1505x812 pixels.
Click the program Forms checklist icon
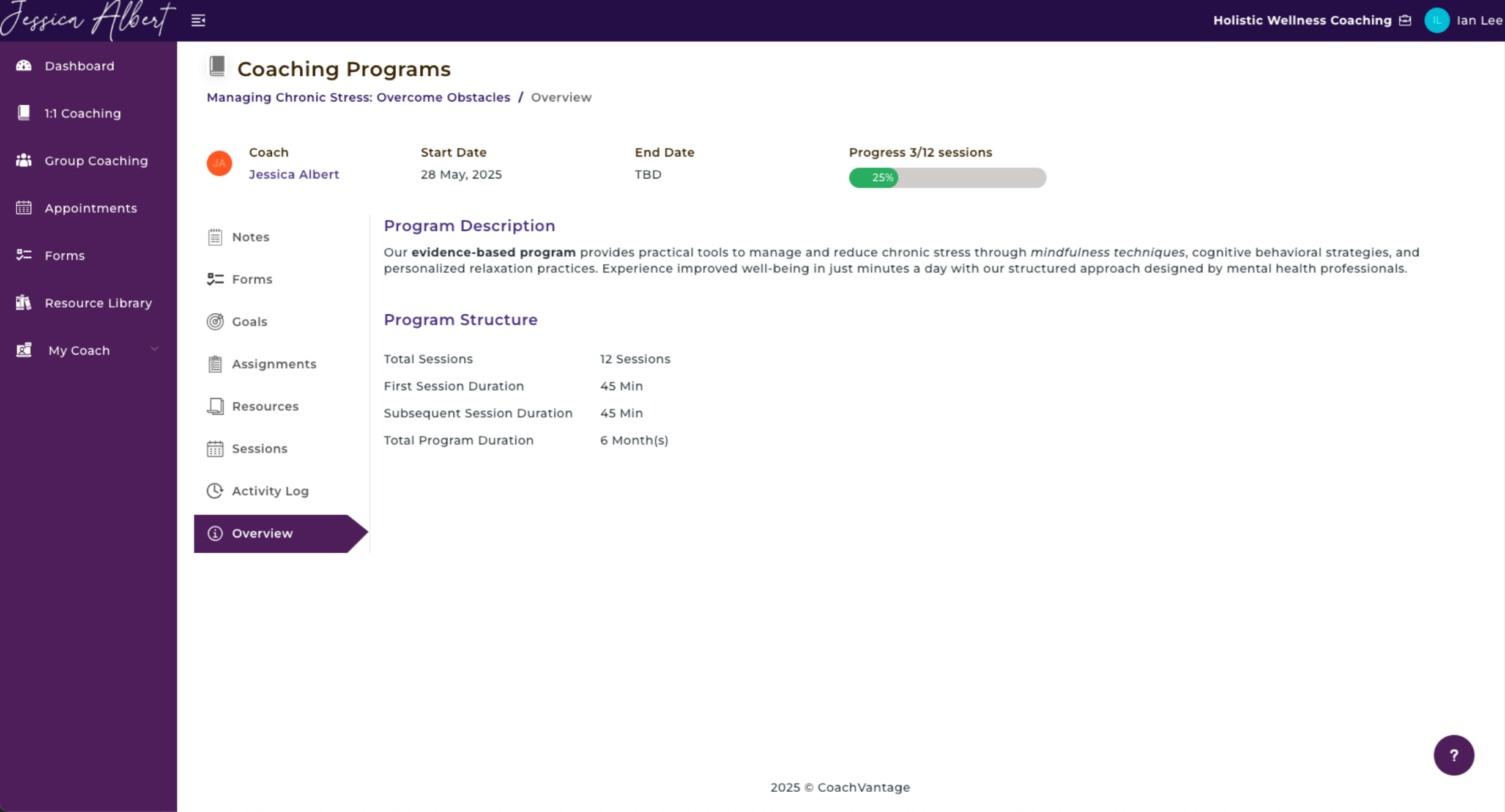pos(215,279)
